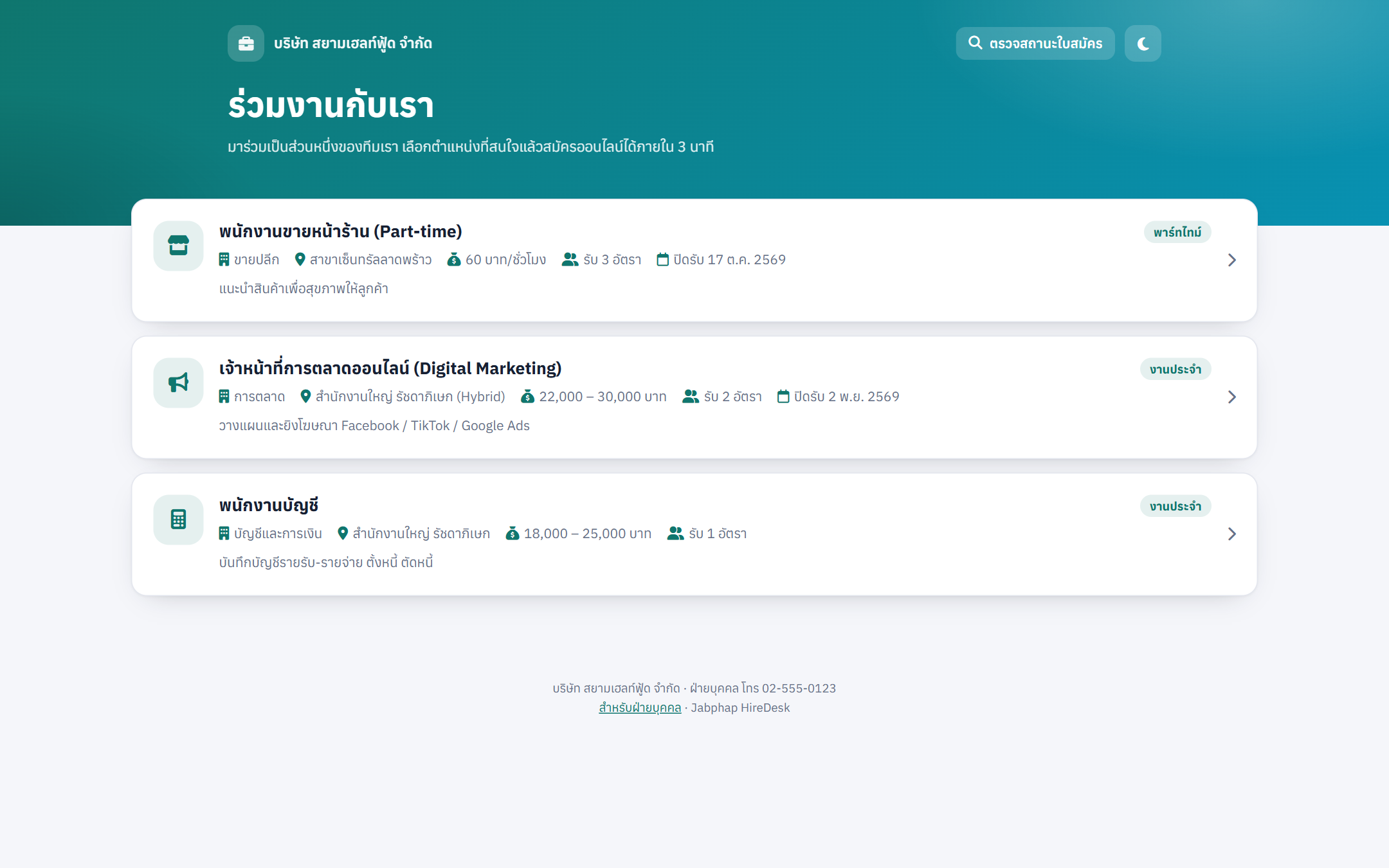Click the พาร์ทไทม์ badge
The image size is (1389, 868).
click(1177, 232)
